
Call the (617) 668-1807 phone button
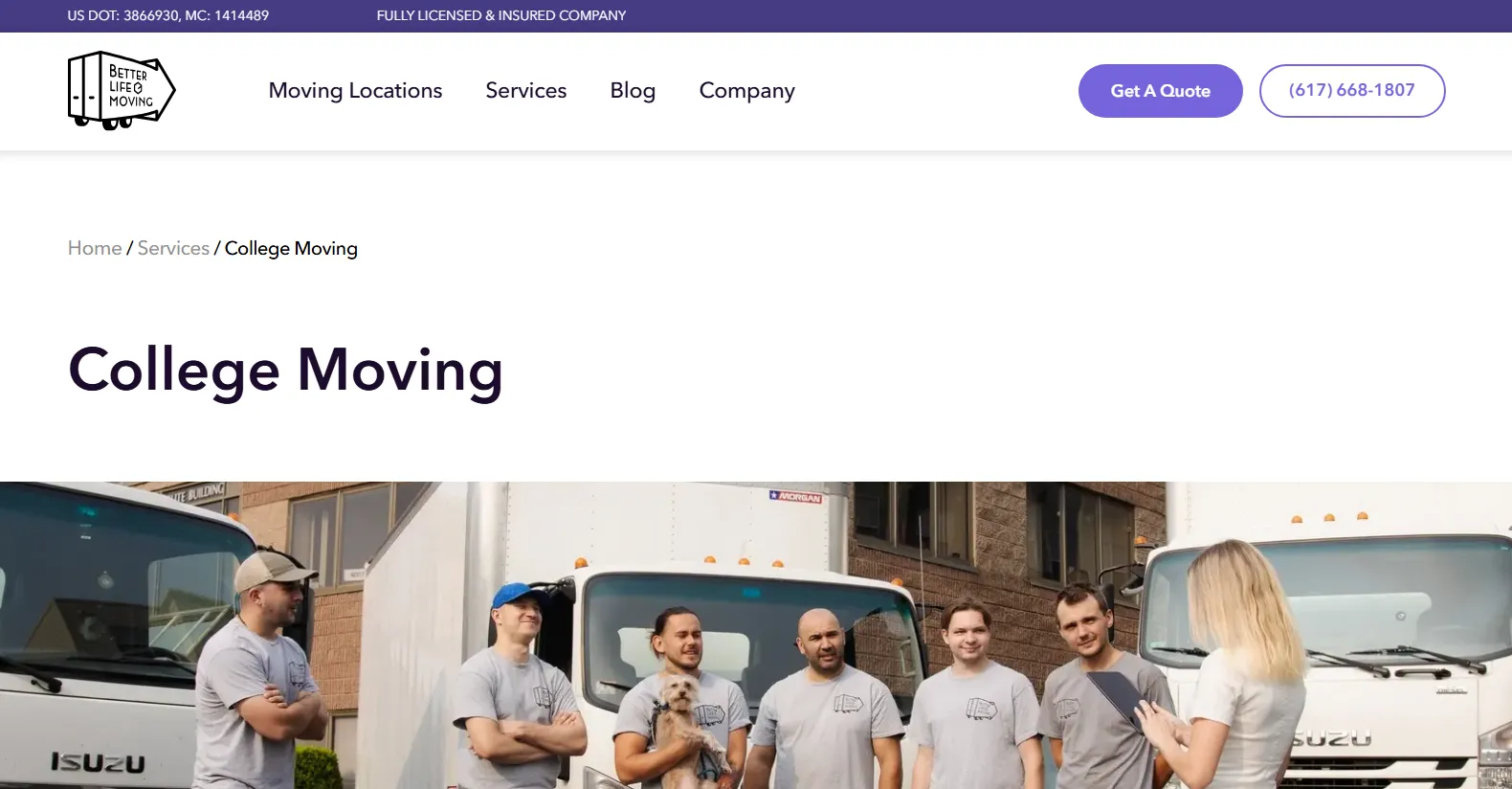1351,91
